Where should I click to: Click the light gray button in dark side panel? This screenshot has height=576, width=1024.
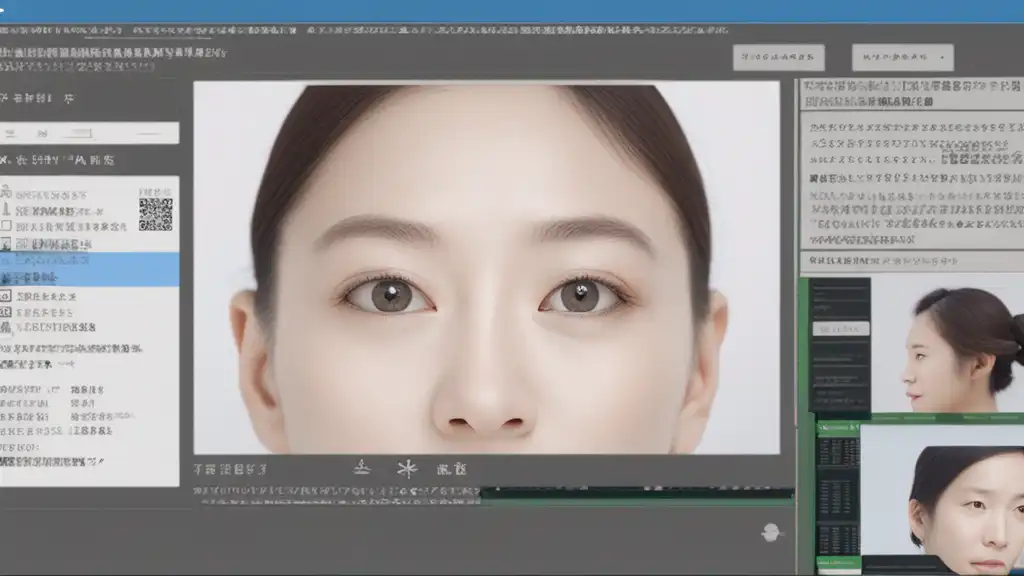tap(840, 329)
